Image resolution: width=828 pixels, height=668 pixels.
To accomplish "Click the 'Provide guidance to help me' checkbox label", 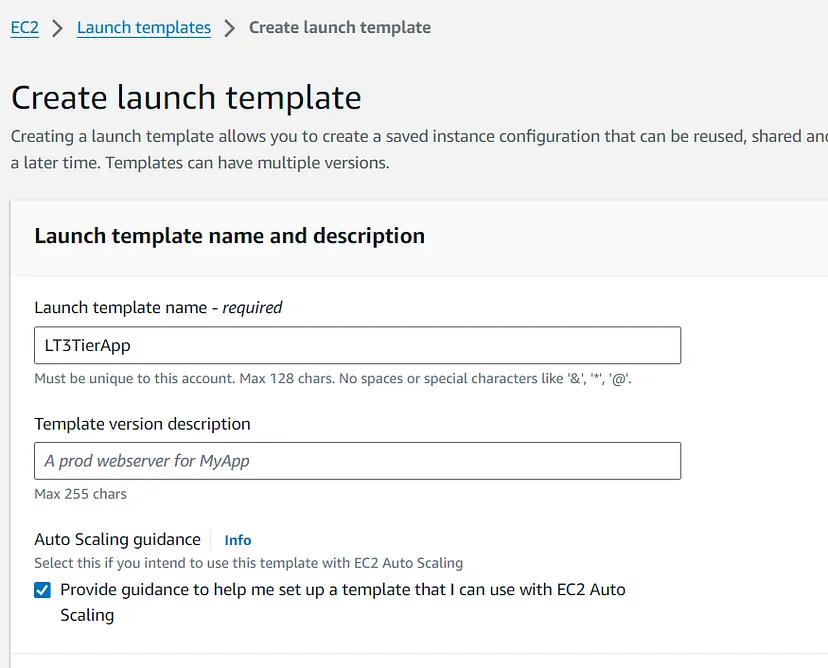I will pos(342,590).
